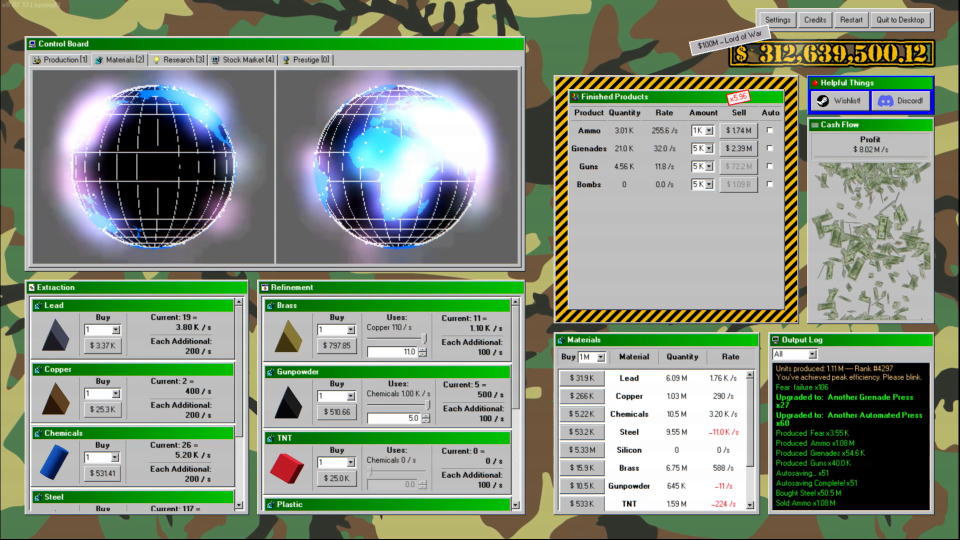Screen dimensions: 960x540
Task: Open the Ammo sell amount dropdown
Action: [x=709, y=131]
